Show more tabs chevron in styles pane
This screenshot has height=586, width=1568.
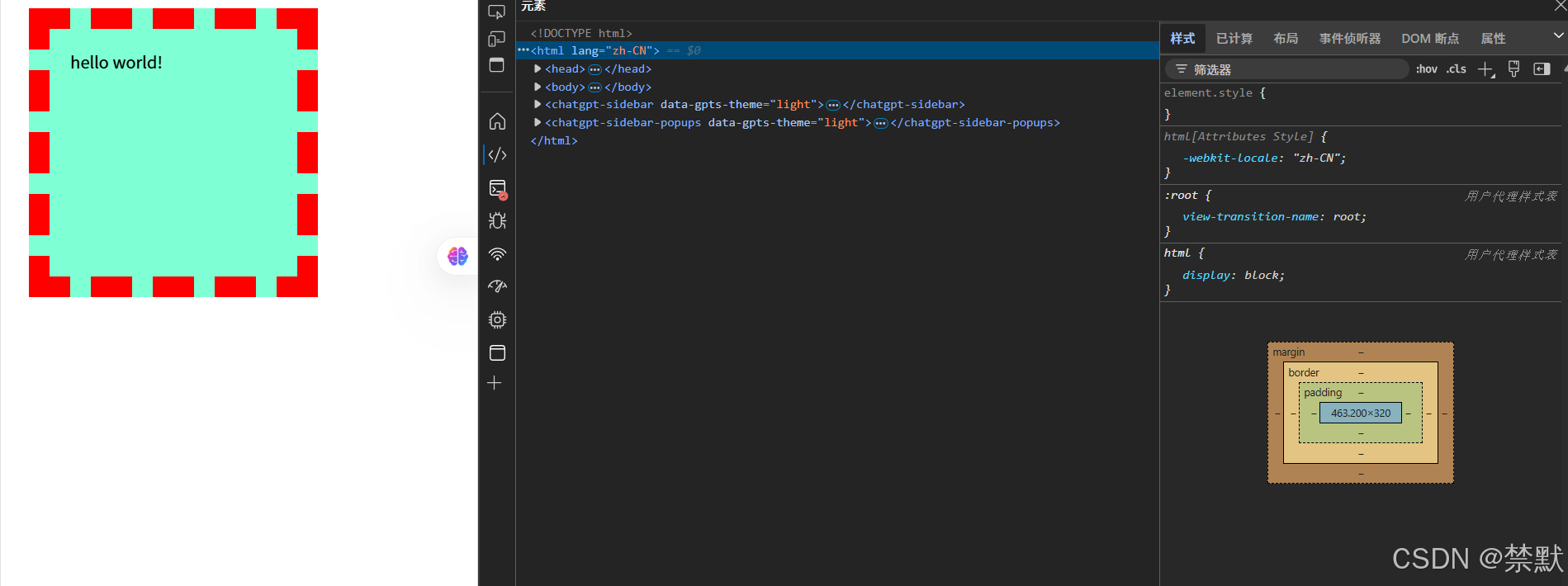[1558, 35]
